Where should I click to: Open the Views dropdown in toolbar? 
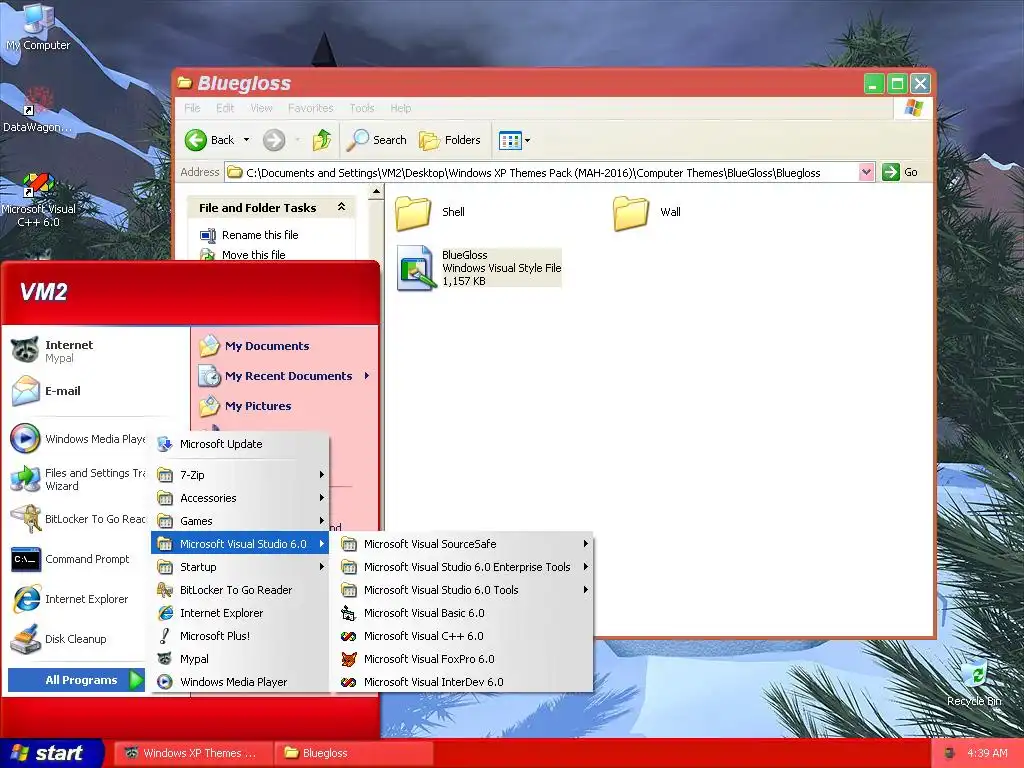[514, 140]
